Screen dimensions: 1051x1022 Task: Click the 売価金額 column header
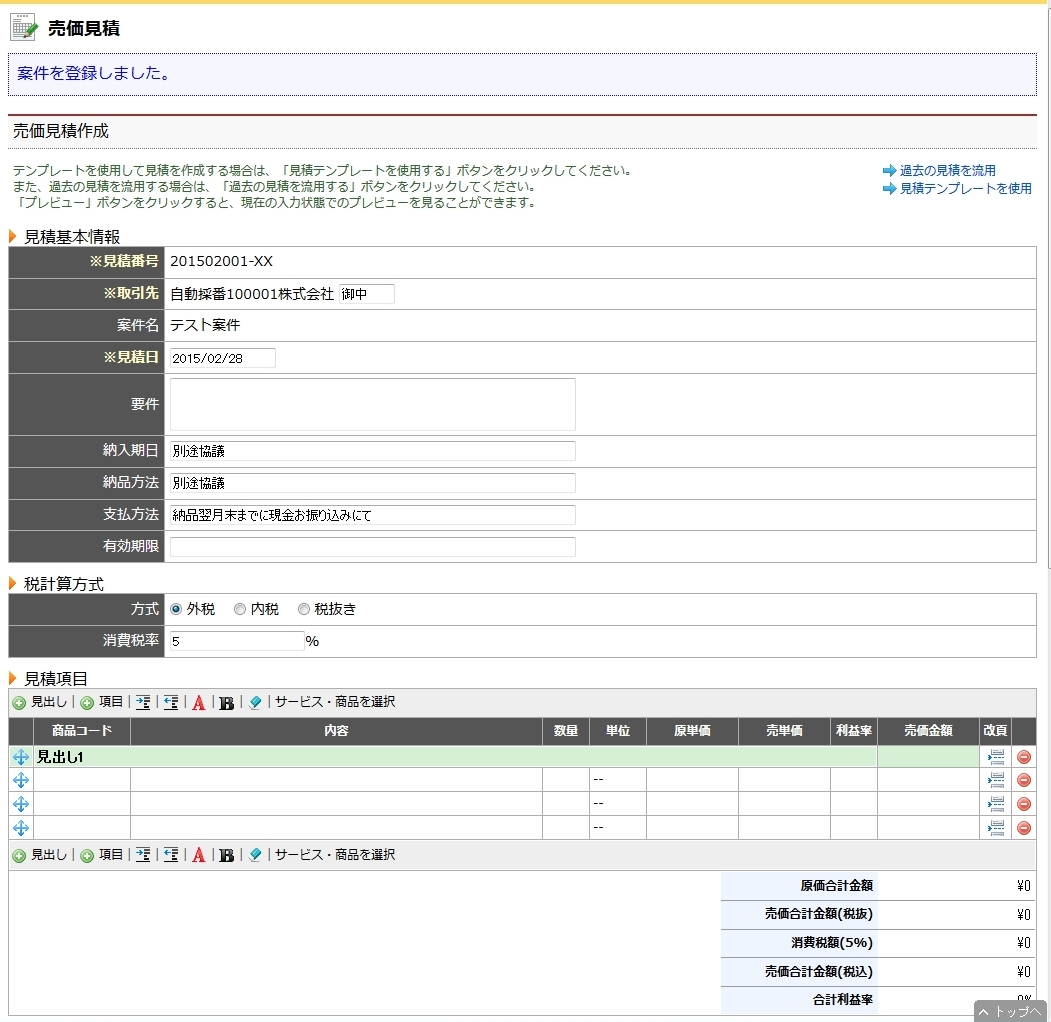tap(928, 731)
